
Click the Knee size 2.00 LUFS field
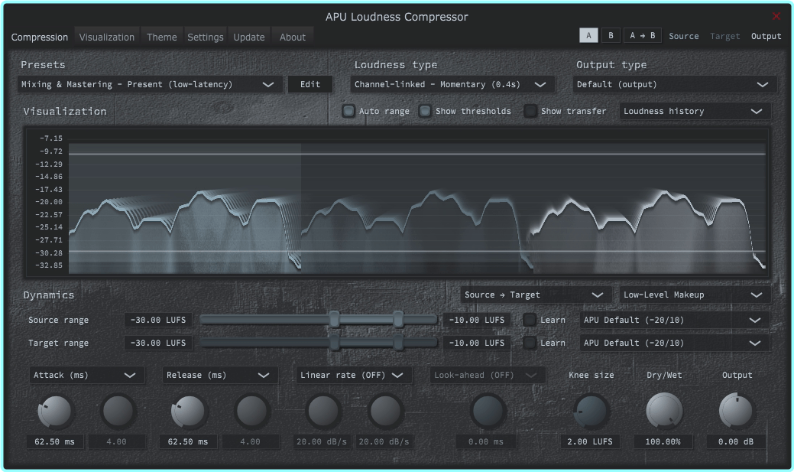[x=590, y=442]
